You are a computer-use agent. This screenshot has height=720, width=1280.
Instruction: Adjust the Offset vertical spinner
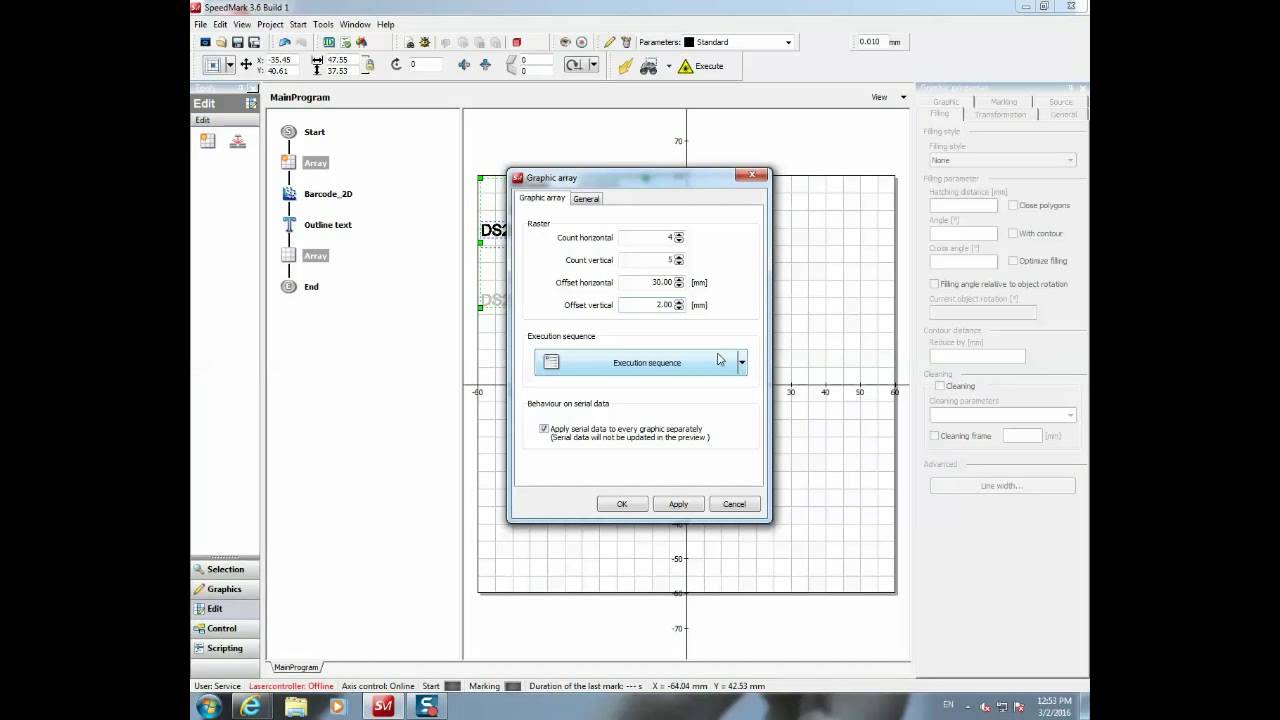679,305
